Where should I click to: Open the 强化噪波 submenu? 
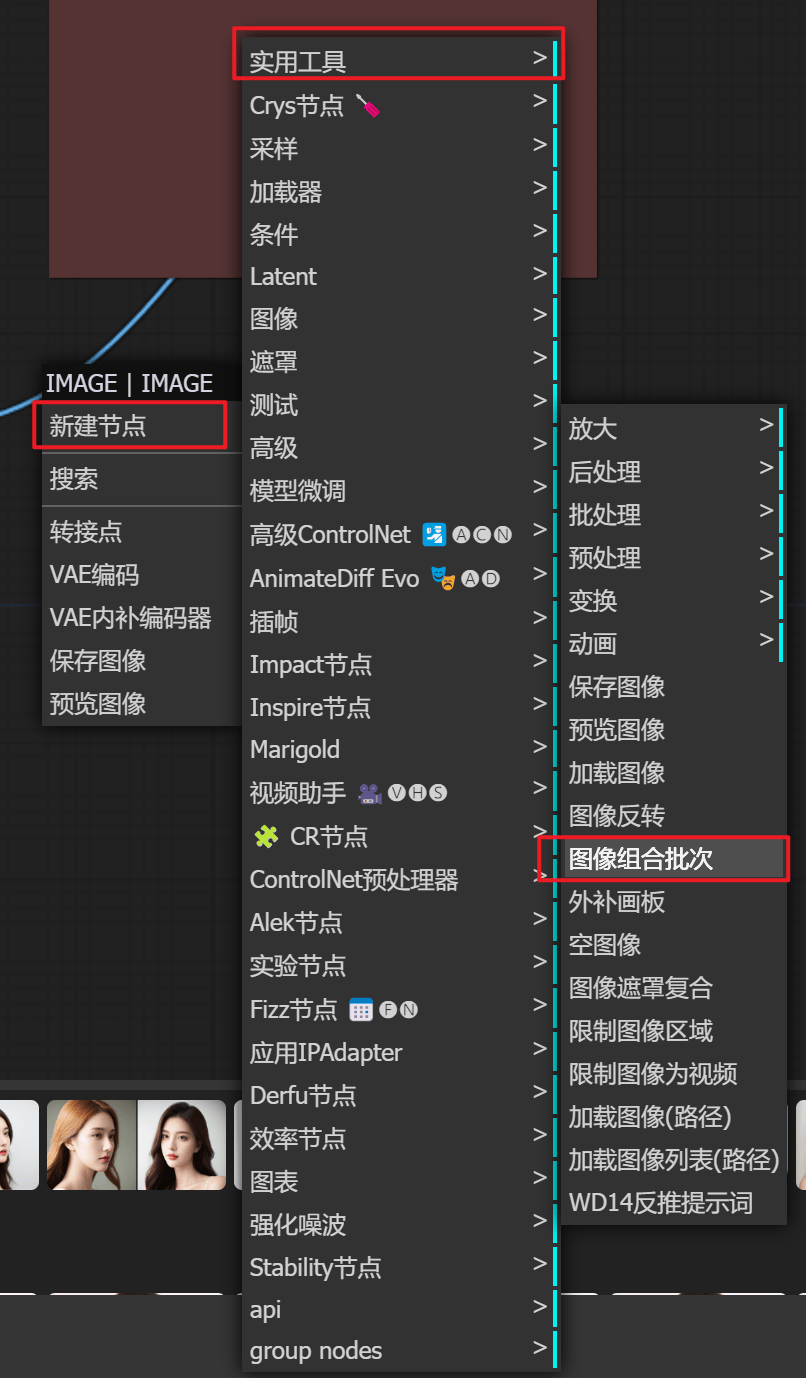pyautogui.click(x=400, y=1224)
